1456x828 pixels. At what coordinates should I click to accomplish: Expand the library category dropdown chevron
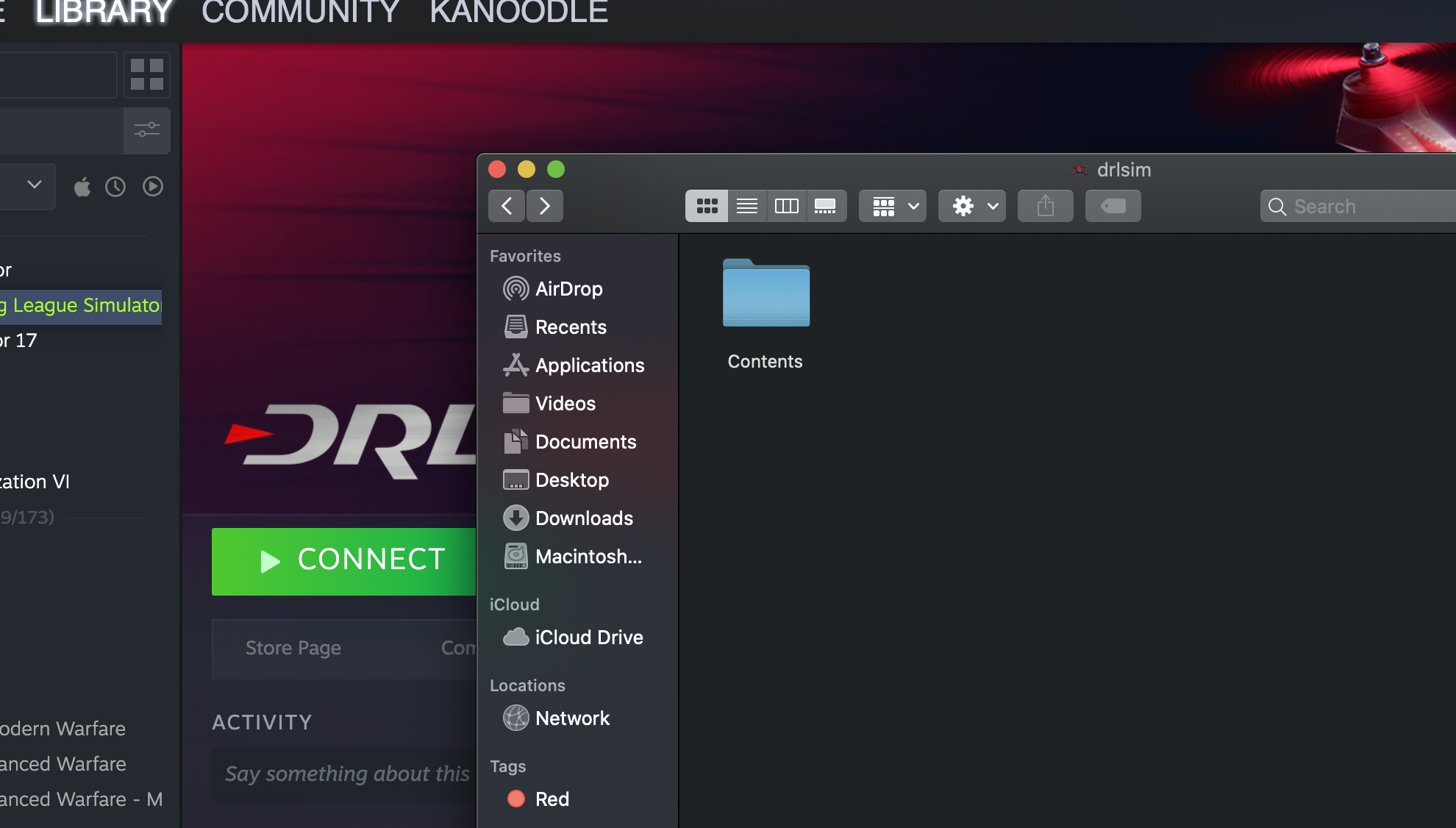(x=34, y=185)
